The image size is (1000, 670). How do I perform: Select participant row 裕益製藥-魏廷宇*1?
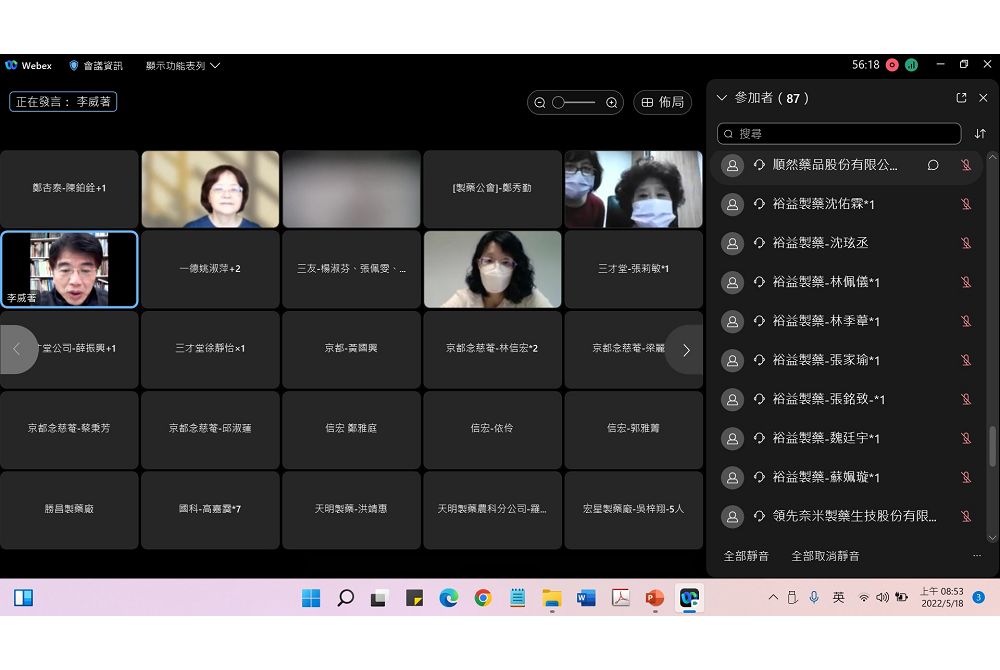tap(846, 438)
